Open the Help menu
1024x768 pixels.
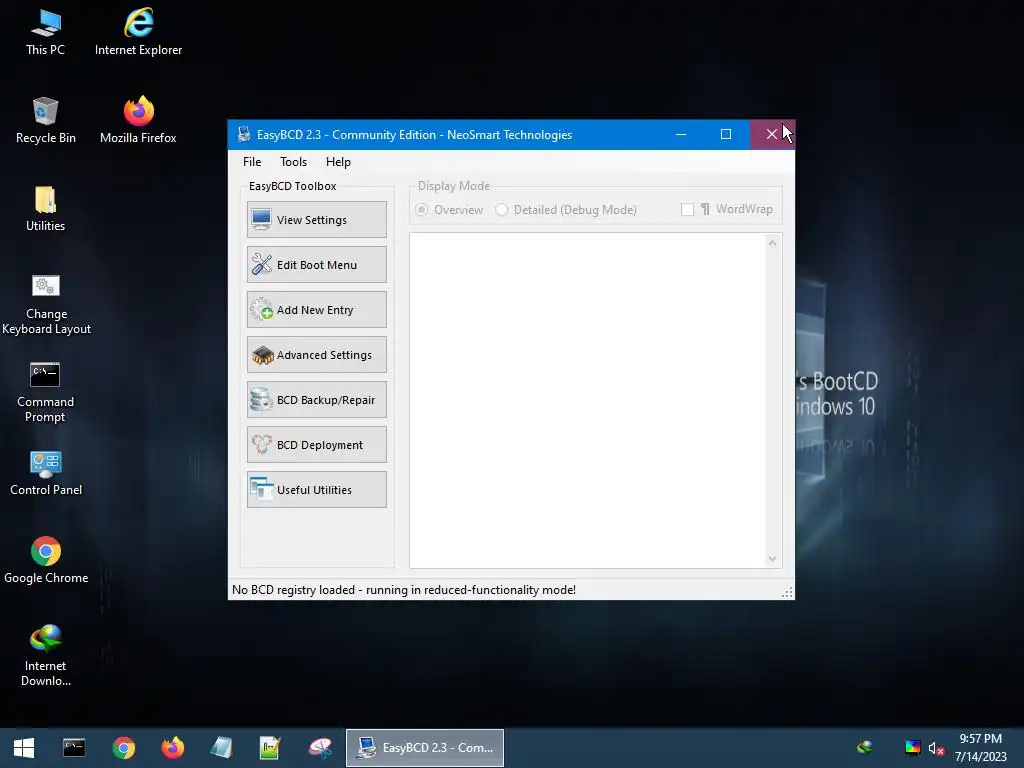coord(338,162)
